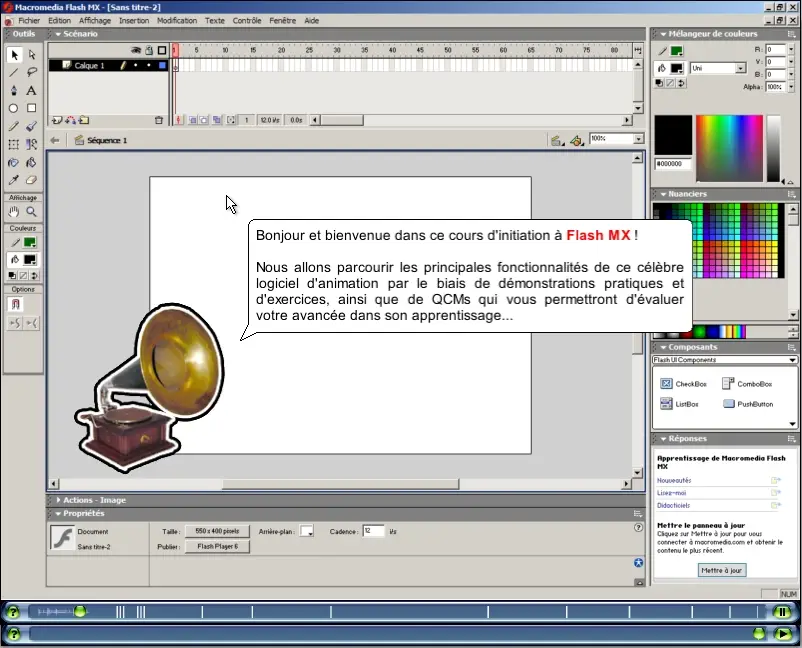Click the Cadence frame rate field
Screen dimensions: 802x648
(373, 531)
